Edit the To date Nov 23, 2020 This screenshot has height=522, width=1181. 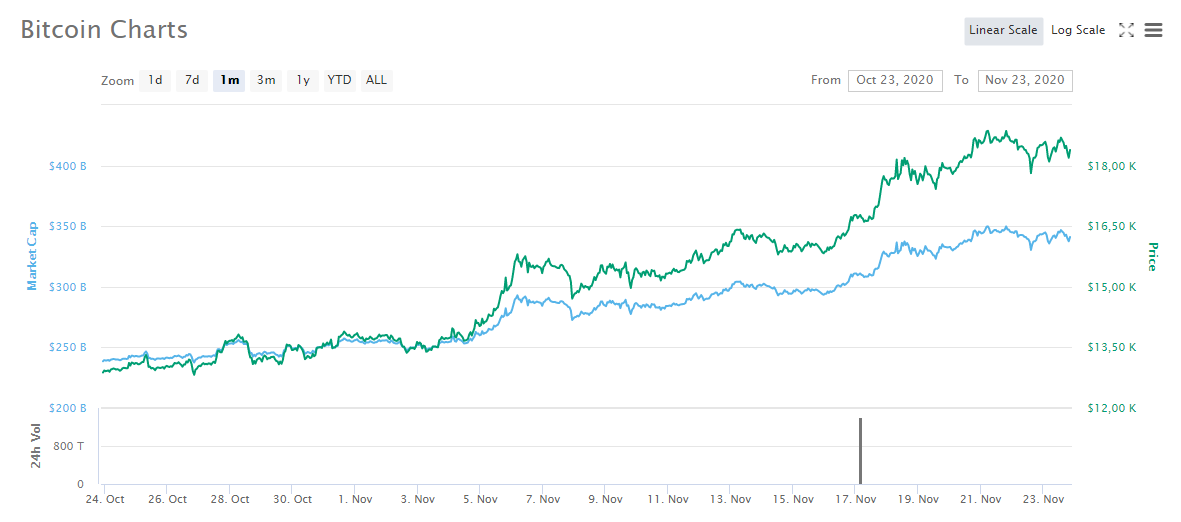click(1025, 81)
